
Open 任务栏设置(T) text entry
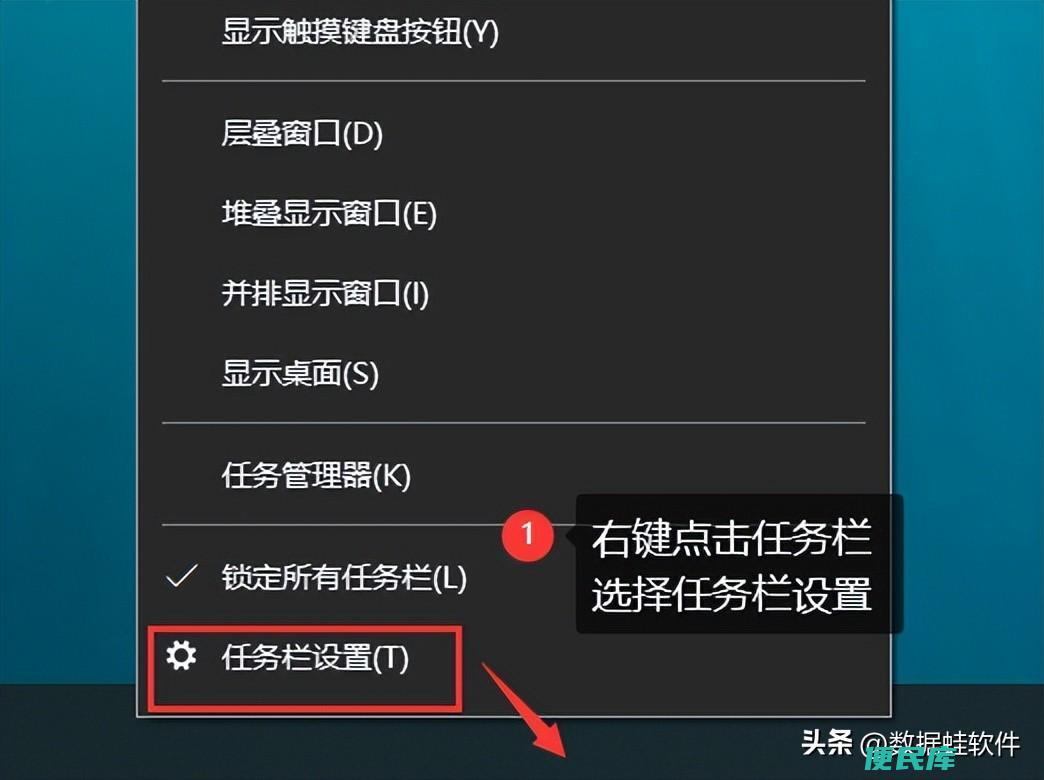(x=315, y=657)
